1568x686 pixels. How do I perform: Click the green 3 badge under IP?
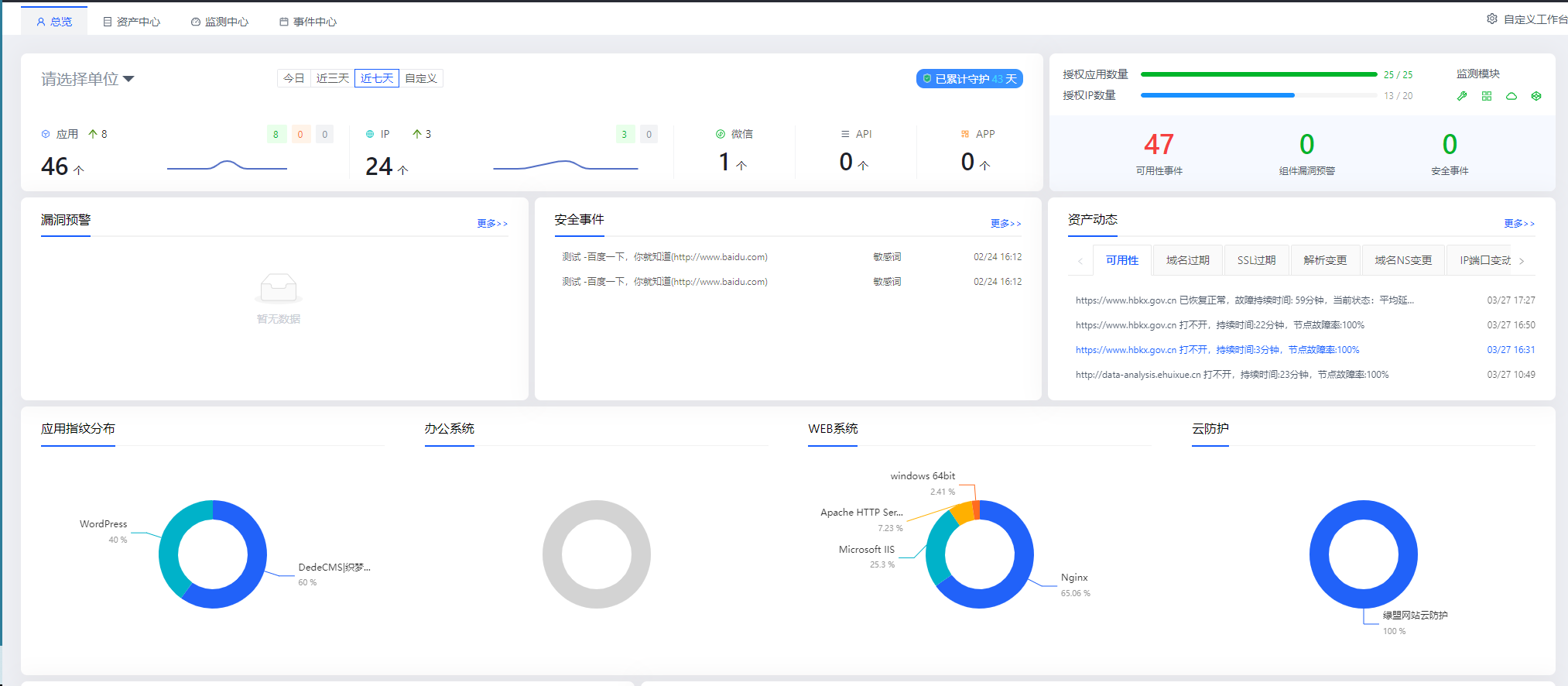click(625, 135)
